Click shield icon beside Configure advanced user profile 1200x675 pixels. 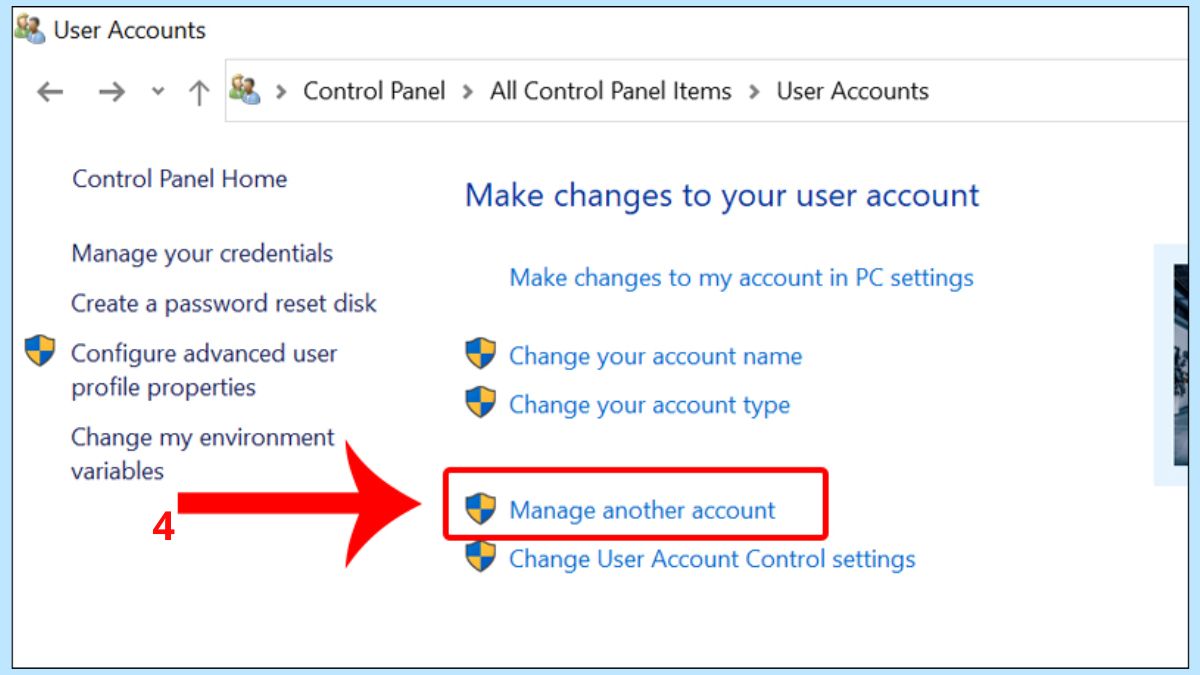[x=40, y=351]
